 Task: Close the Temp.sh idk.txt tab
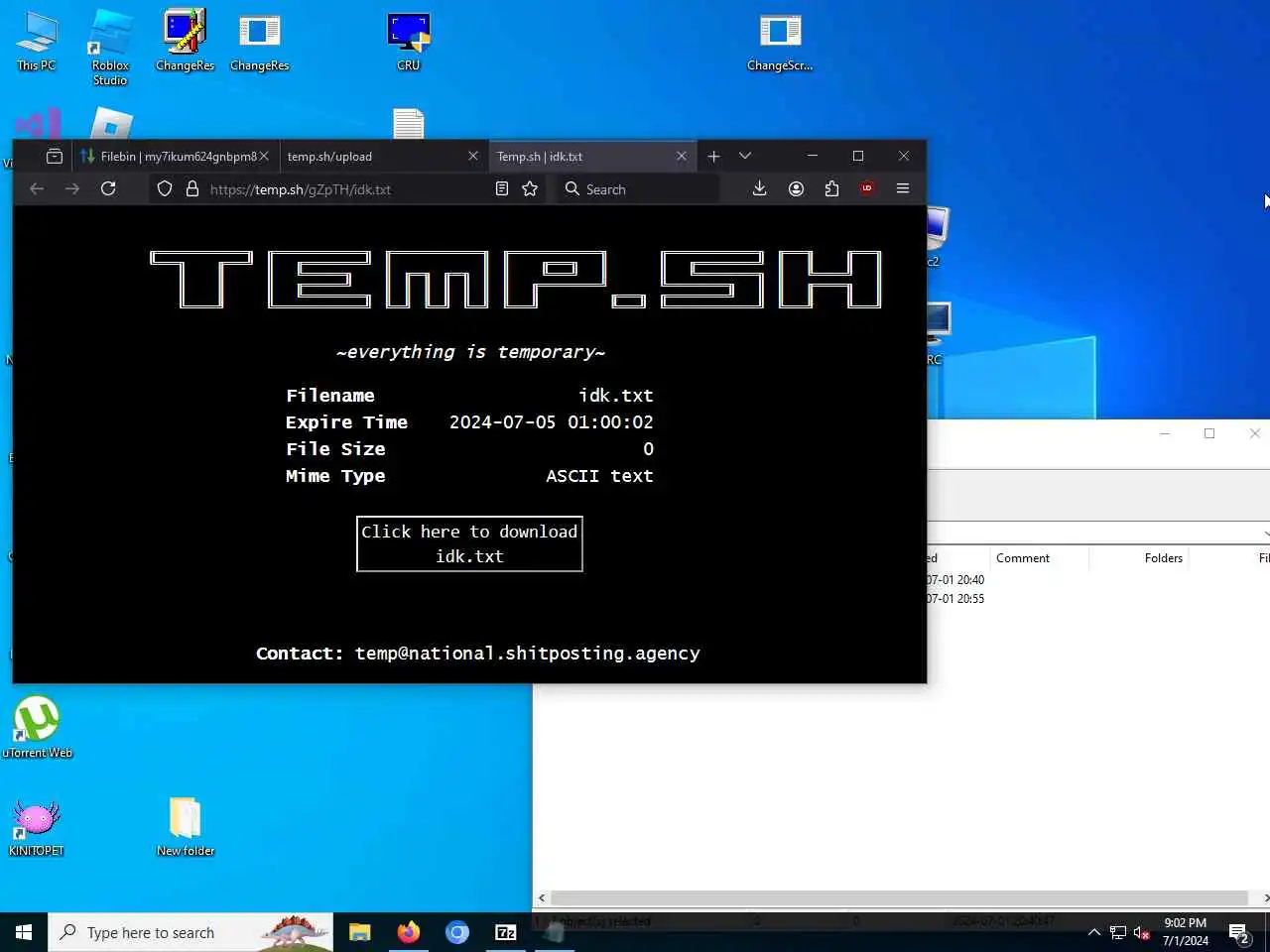(682, 156)
